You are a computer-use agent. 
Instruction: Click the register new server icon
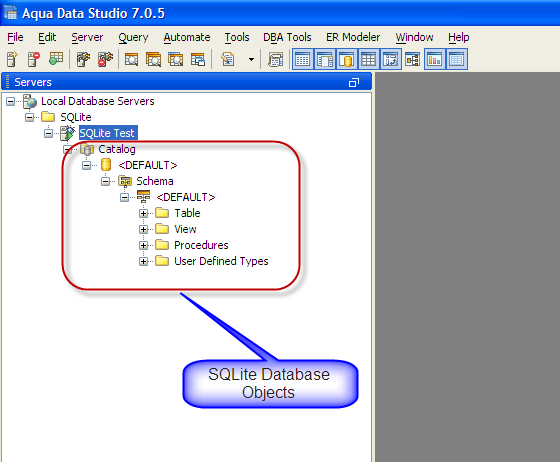(x=12, y=59)
